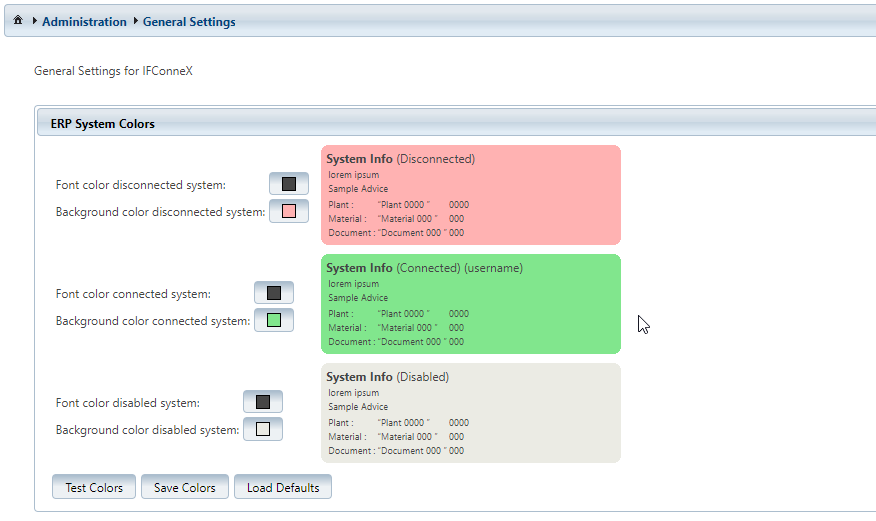Open font color picker for disconnected system
This screenshot has width=876, height=521.
[289, 184]
